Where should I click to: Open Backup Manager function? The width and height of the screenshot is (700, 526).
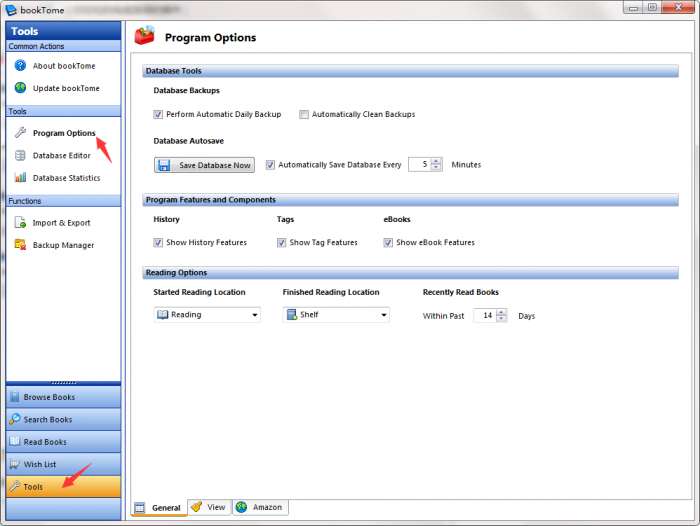click(x=63, y=245)
